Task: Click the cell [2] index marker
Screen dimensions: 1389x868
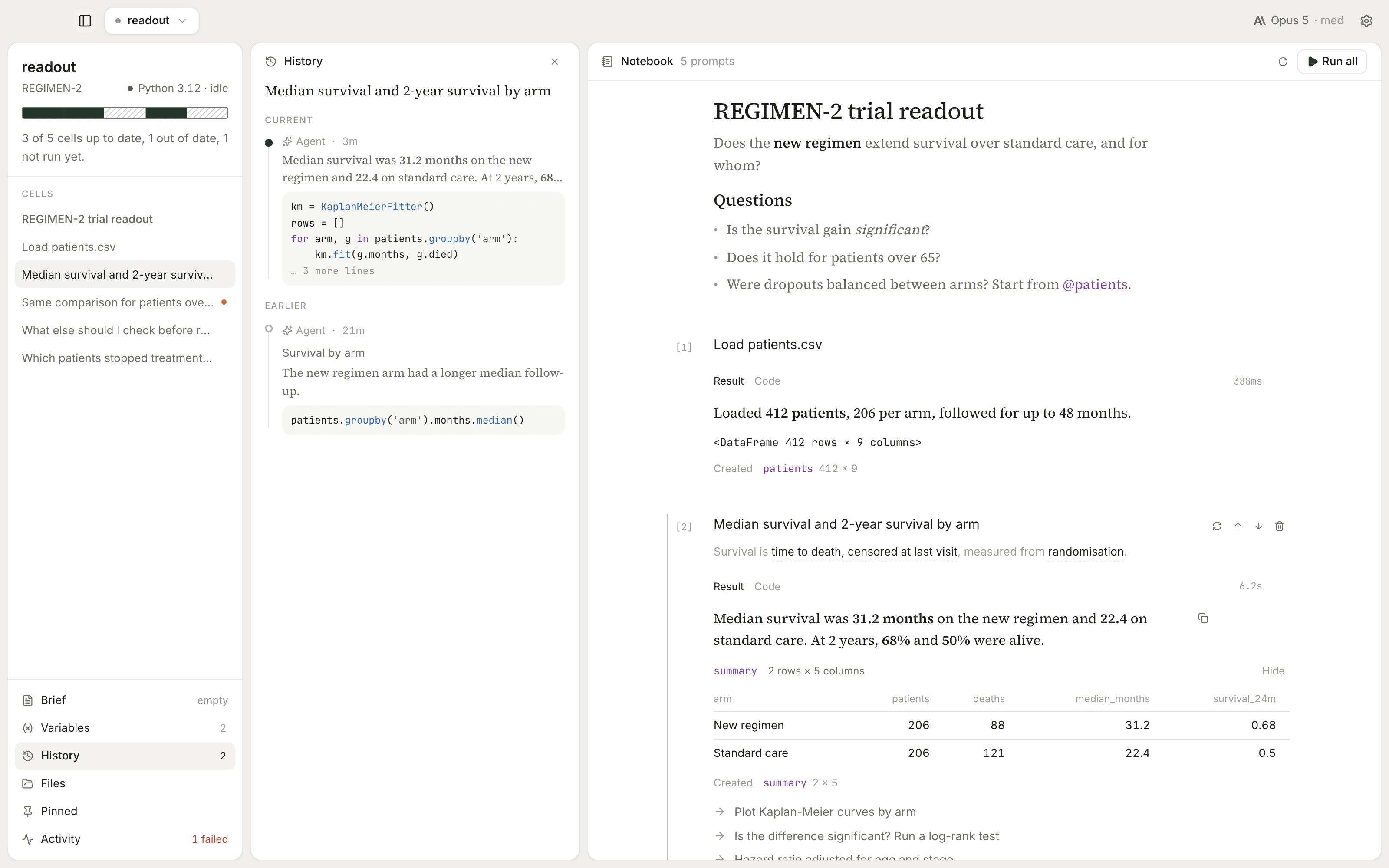Action: click(x=684, y=526)
